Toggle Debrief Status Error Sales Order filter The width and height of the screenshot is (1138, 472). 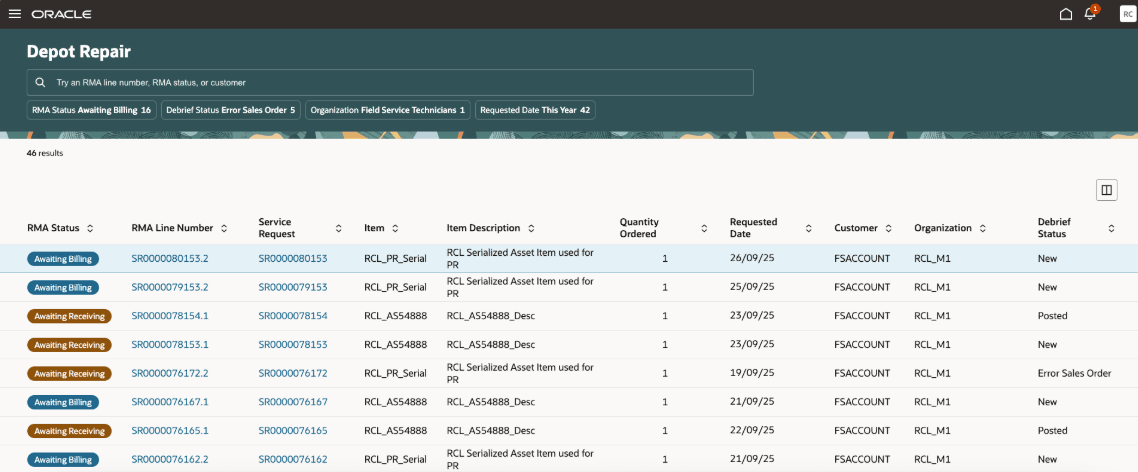pos(230,110)
